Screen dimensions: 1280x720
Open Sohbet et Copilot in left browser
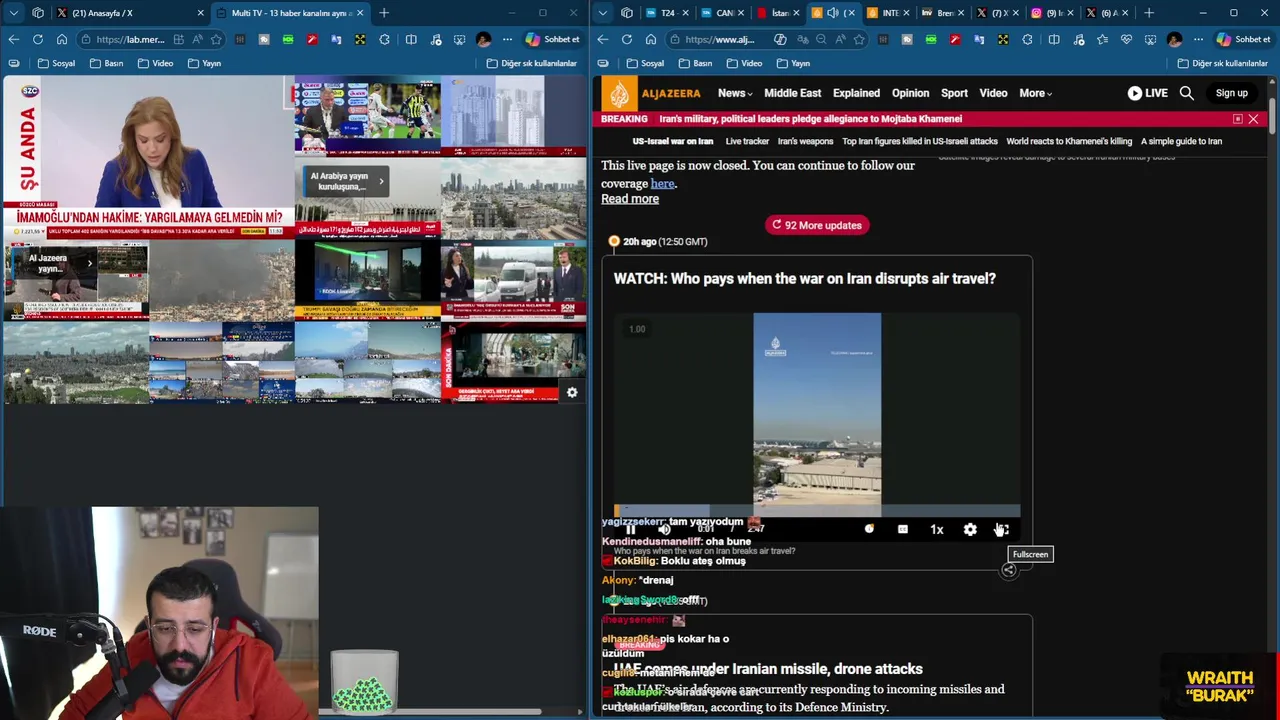click(x=553, y=39)
